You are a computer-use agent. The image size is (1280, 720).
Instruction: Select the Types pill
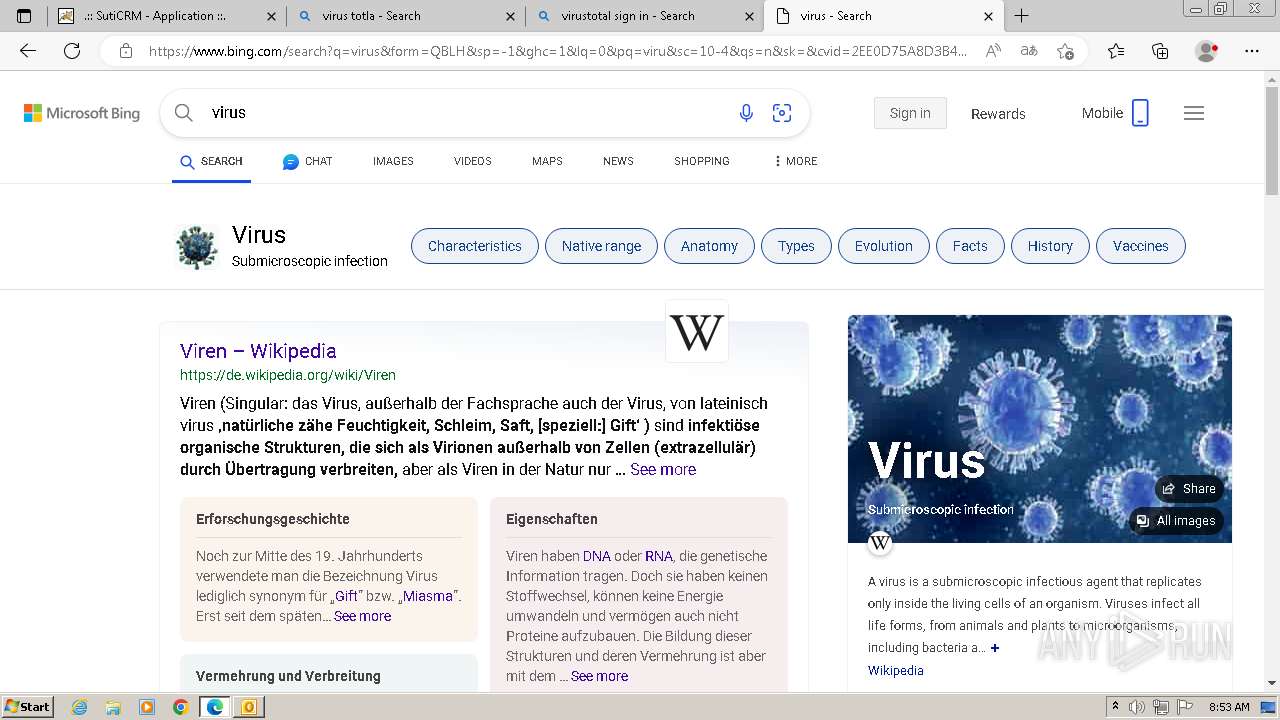(796, 246)
